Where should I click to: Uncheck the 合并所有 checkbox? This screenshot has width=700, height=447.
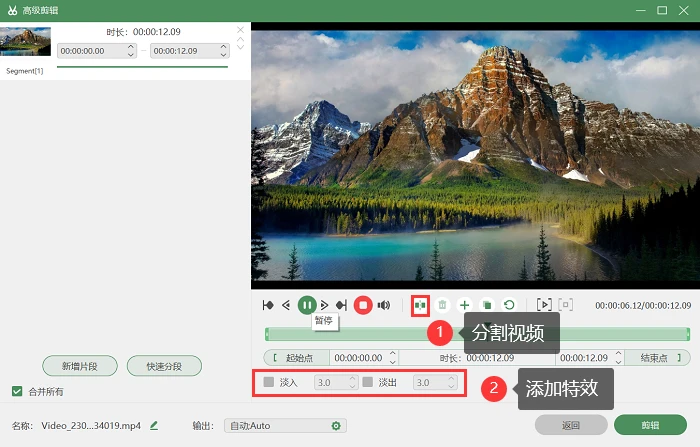(17, 392)
